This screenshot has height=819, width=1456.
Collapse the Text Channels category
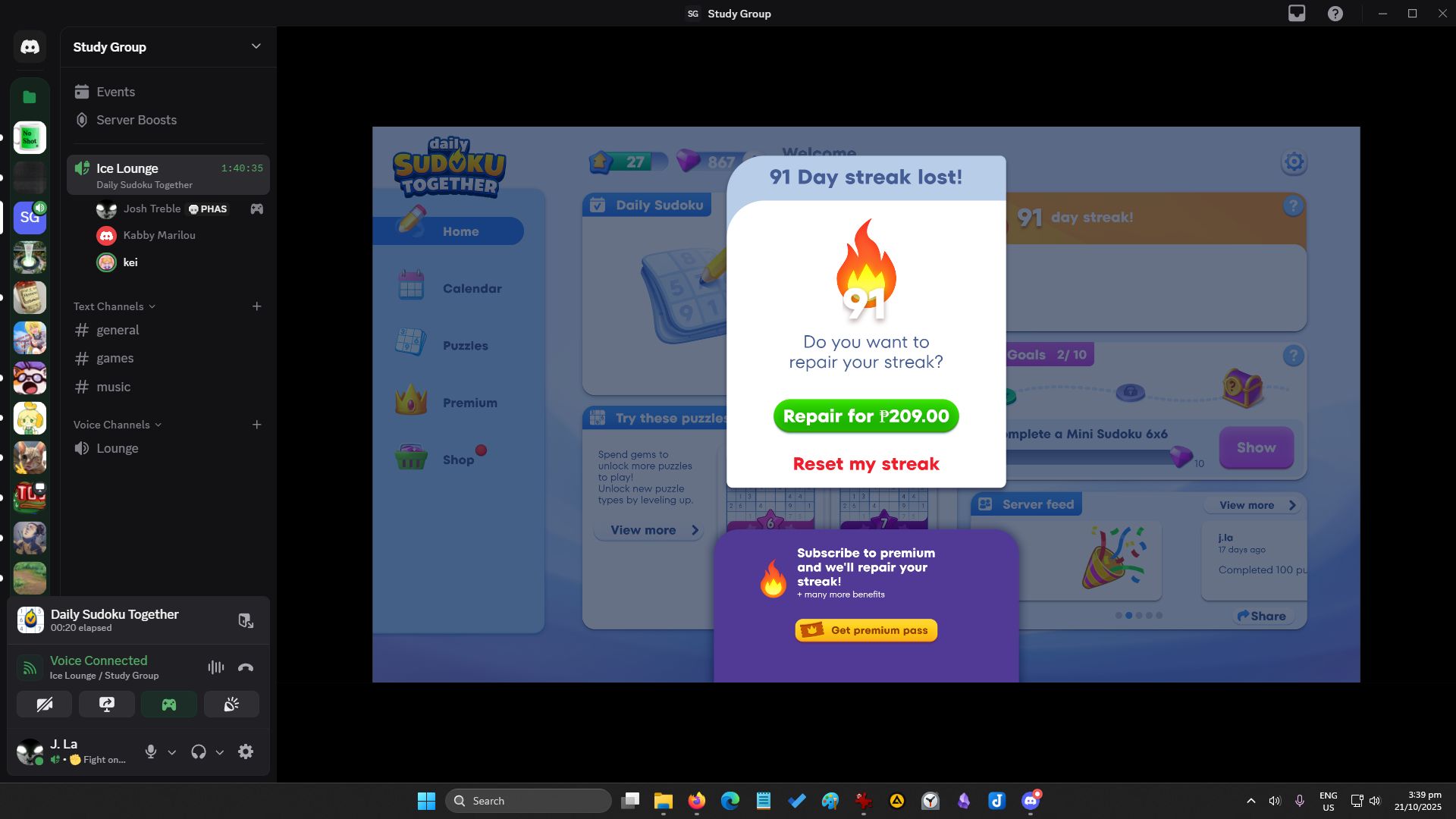point(114,306)
